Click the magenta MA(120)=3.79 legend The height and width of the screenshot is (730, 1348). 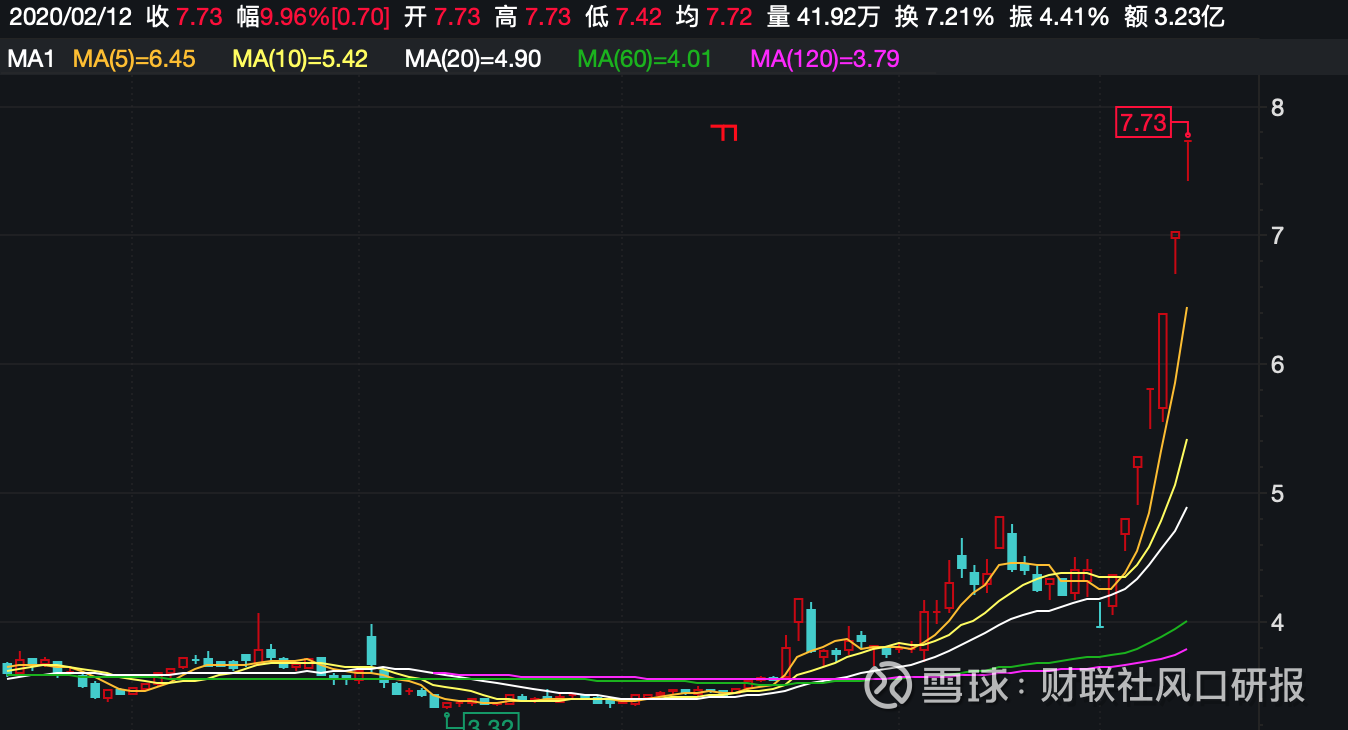[x=825, y=59]
